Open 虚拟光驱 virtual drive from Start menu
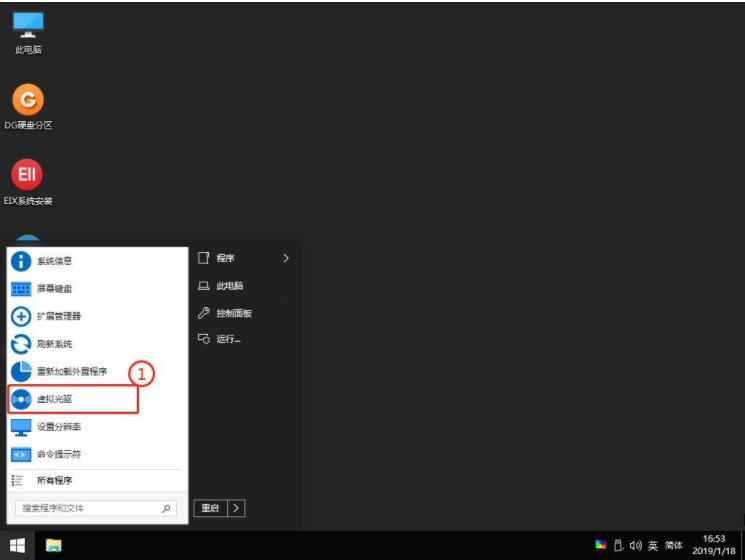The image size is (745, 560). 56,399
